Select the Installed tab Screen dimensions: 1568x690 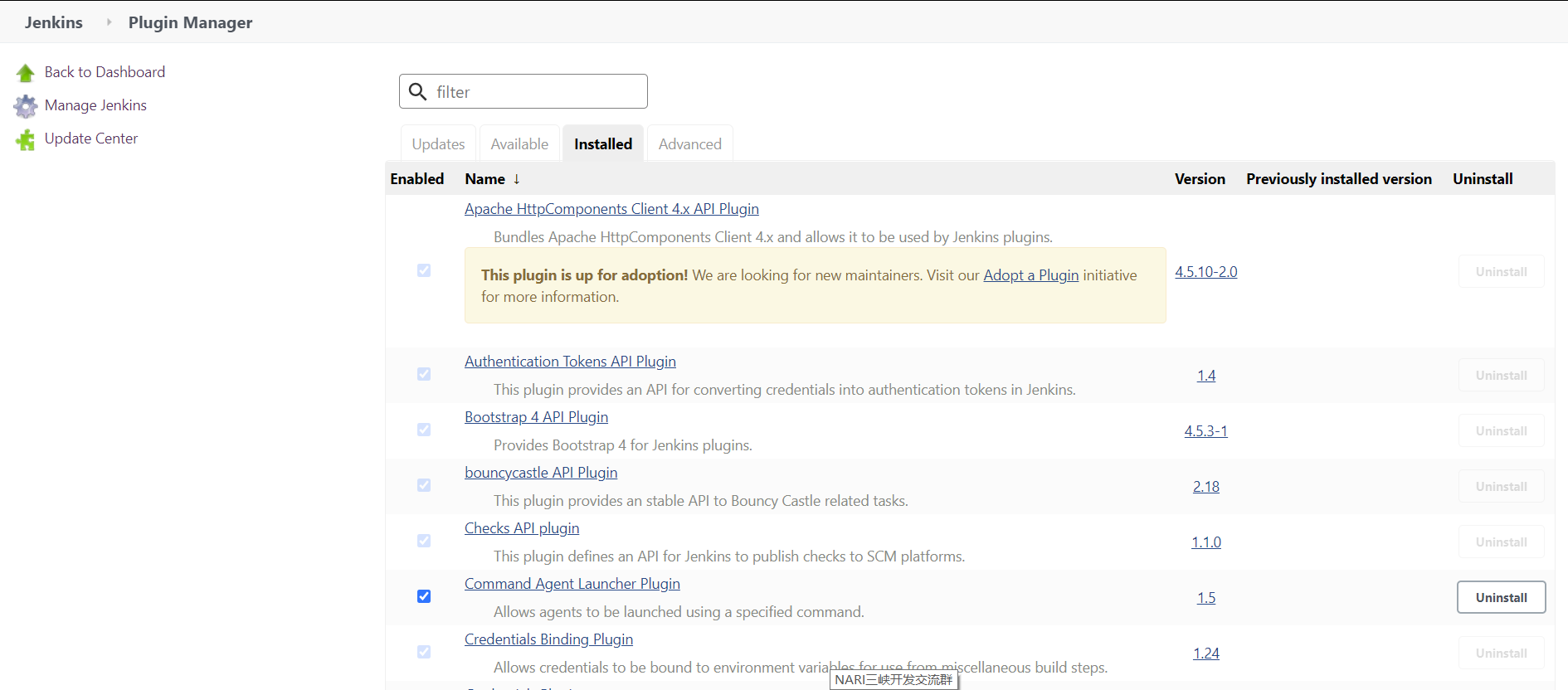pos(603,143)
